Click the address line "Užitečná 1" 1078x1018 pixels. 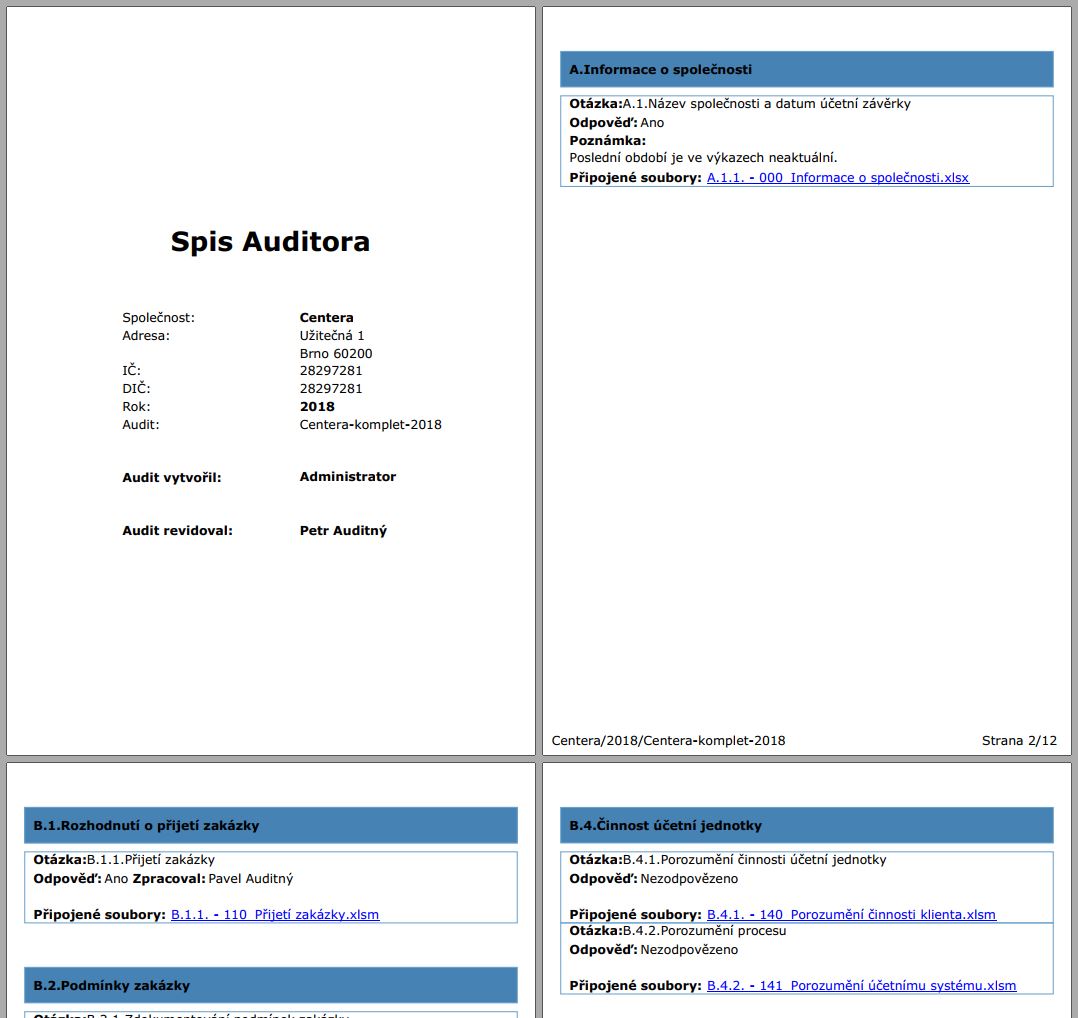coord(332,336)
